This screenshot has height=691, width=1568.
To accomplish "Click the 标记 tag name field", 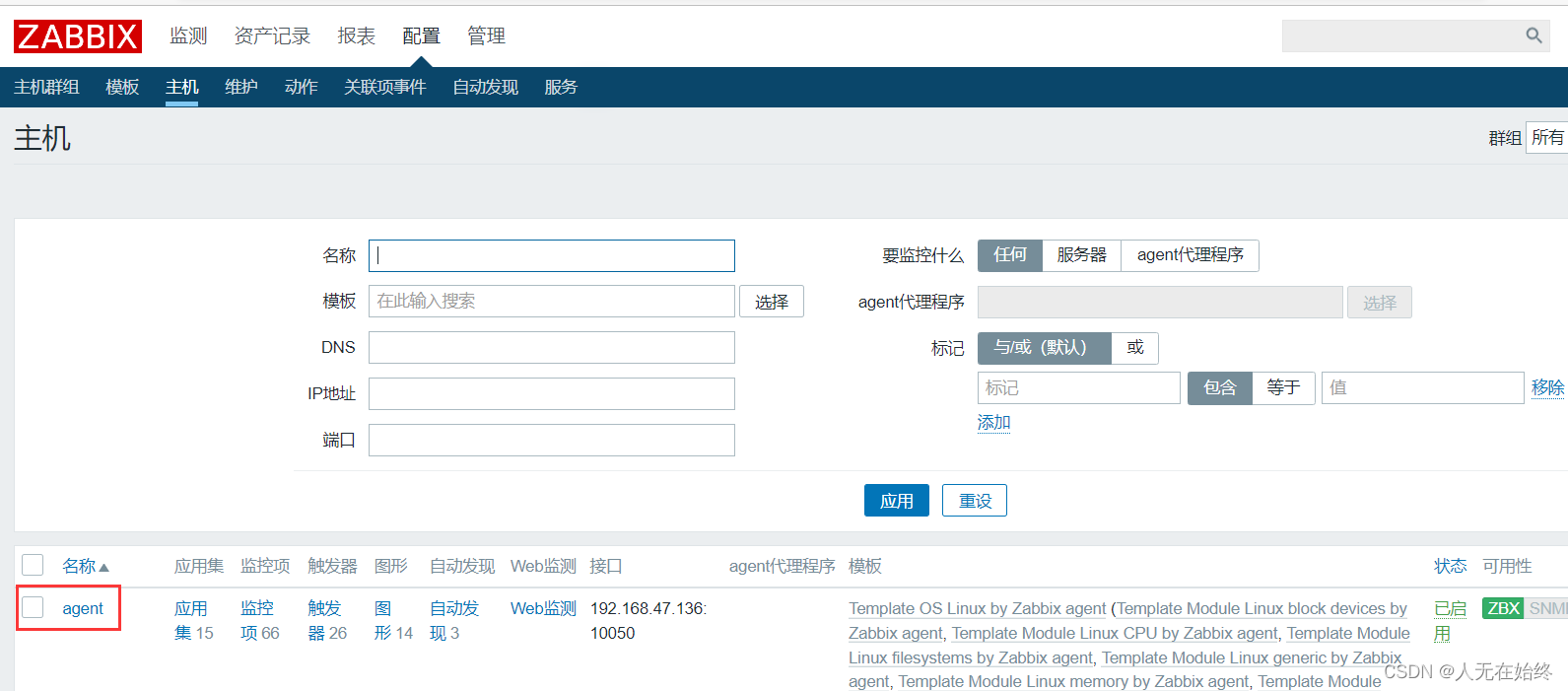I will click(x=1079, y=387).
